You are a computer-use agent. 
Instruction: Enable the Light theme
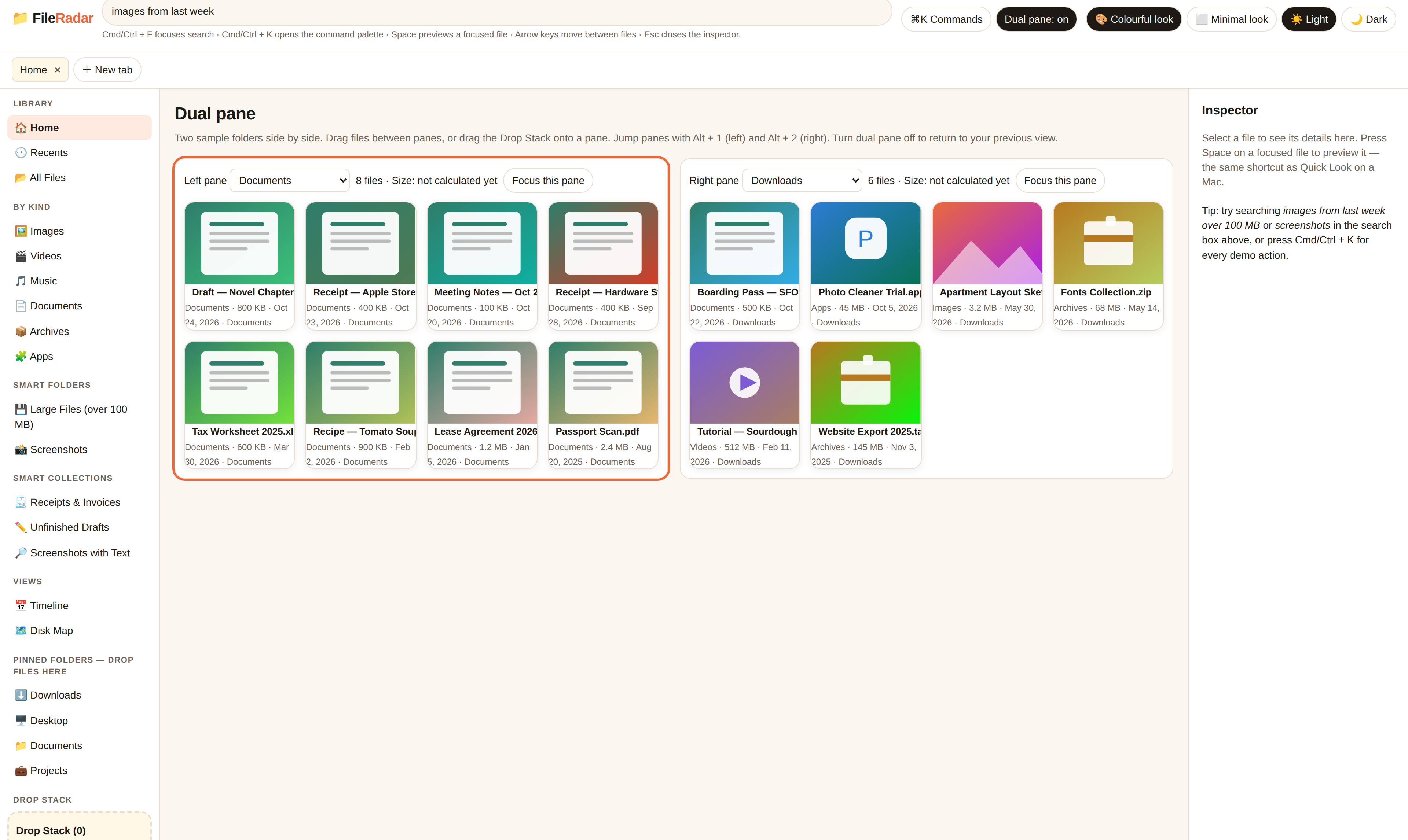click(x=1309, y=19)
